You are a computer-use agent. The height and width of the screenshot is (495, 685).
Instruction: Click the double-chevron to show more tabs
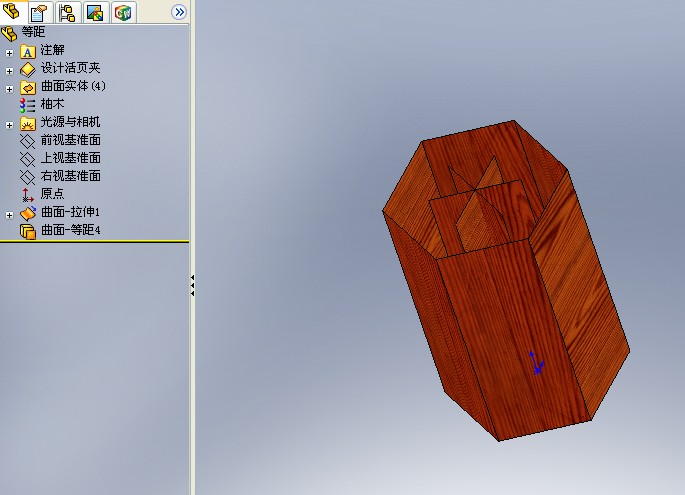click(x=179, y=12)
